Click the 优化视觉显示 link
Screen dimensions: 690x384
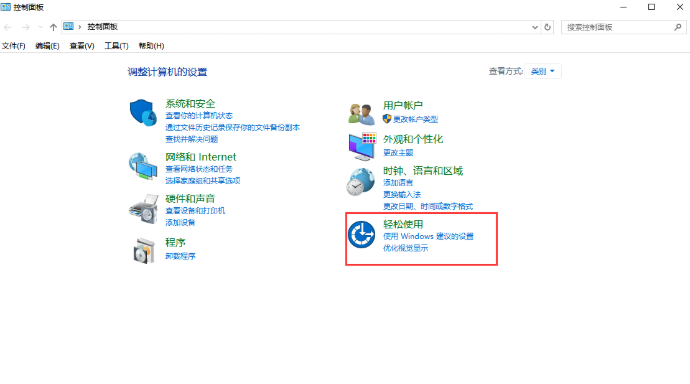click(405, 248)
